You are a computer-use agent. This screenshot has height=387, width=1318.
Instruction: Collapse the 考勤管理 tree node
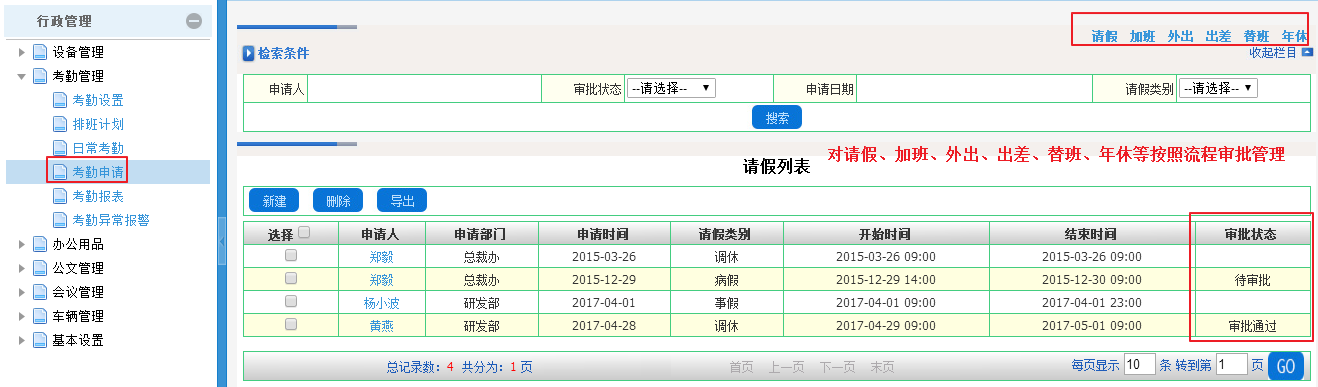point(21,76)
